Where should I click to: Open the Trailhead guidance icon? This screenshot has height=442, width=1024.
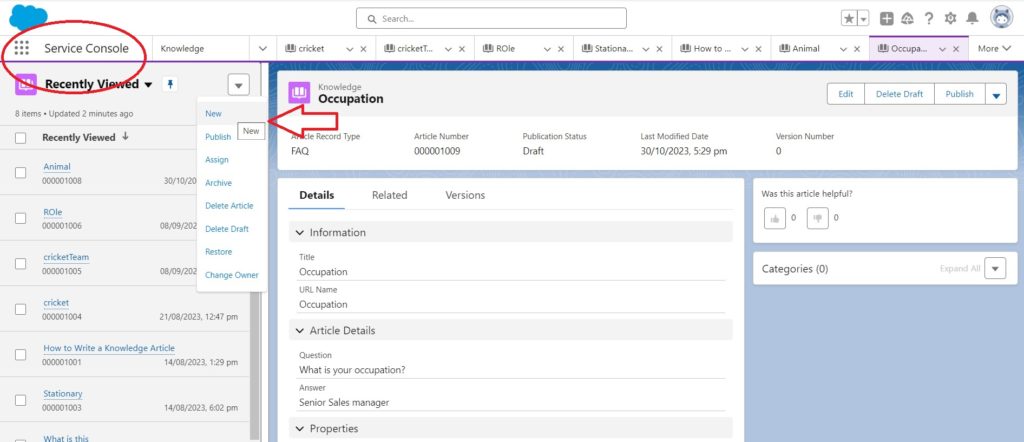(x=907, y=18)
